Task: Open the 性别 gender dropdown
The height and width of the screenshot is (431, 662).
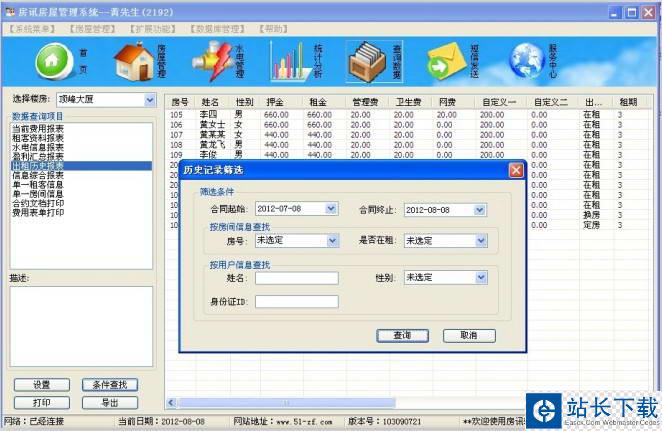Action: pyautogui.click(x=479, y=278)
